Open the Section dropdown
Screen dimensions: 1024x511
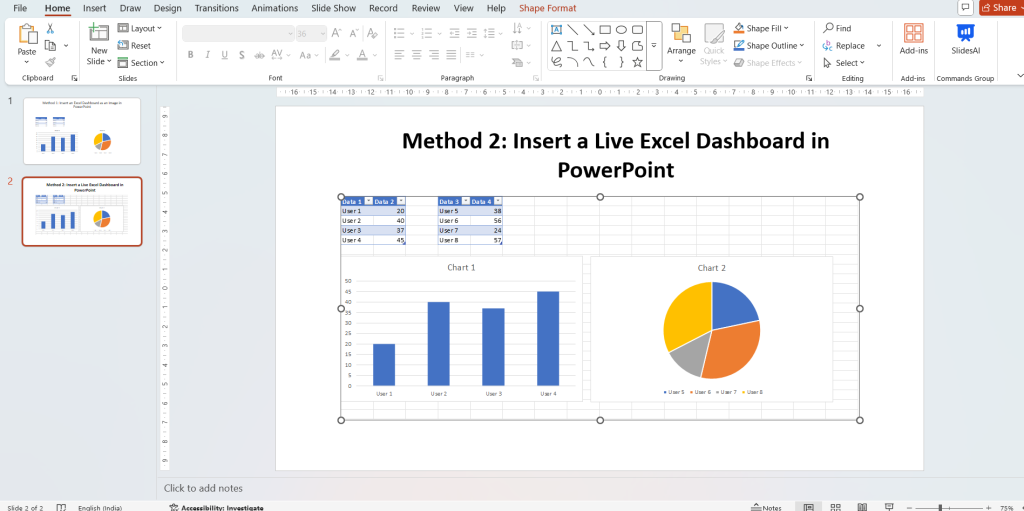point(141,63)
